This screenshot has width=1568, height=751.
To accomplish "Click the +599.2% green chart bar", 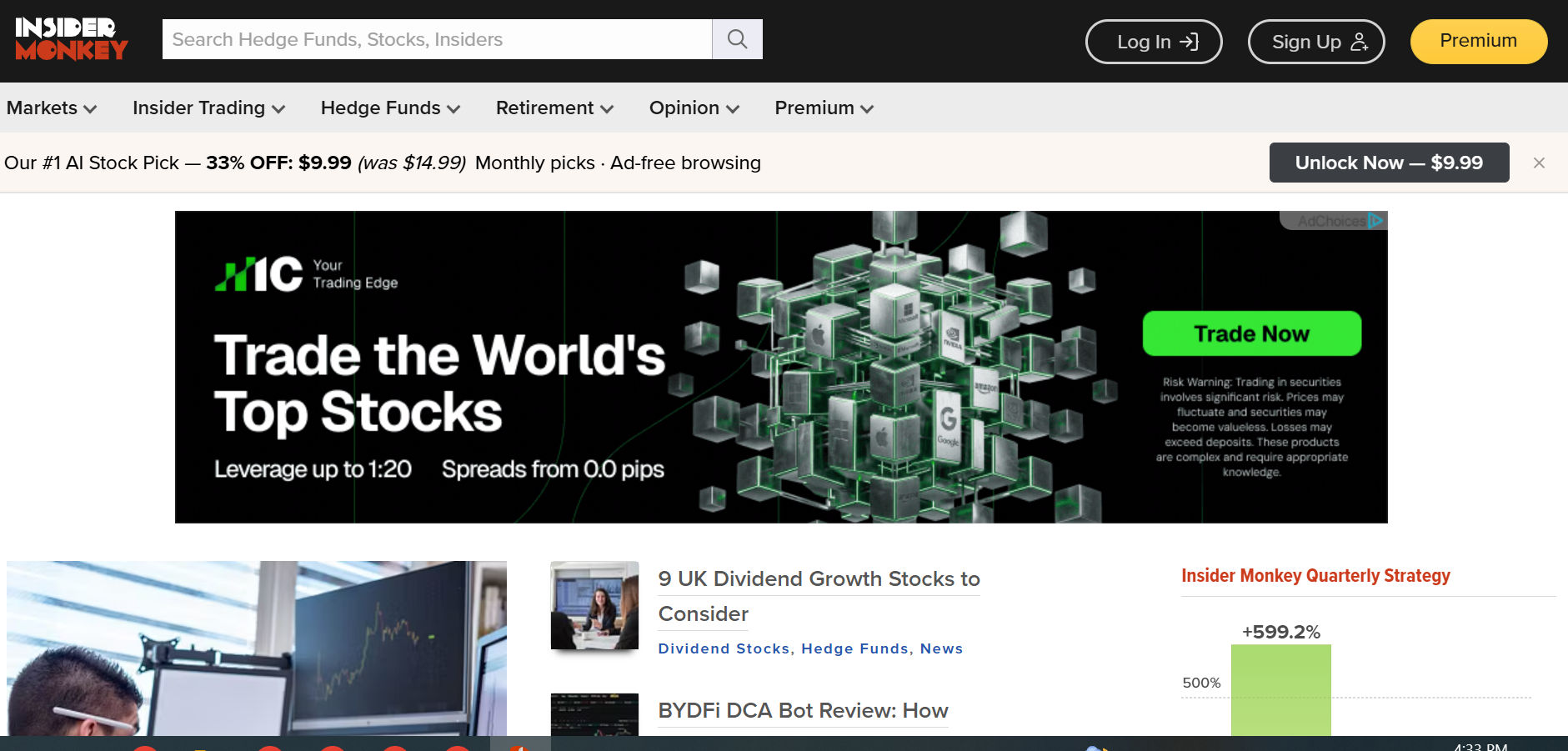I will (1280, 690).
